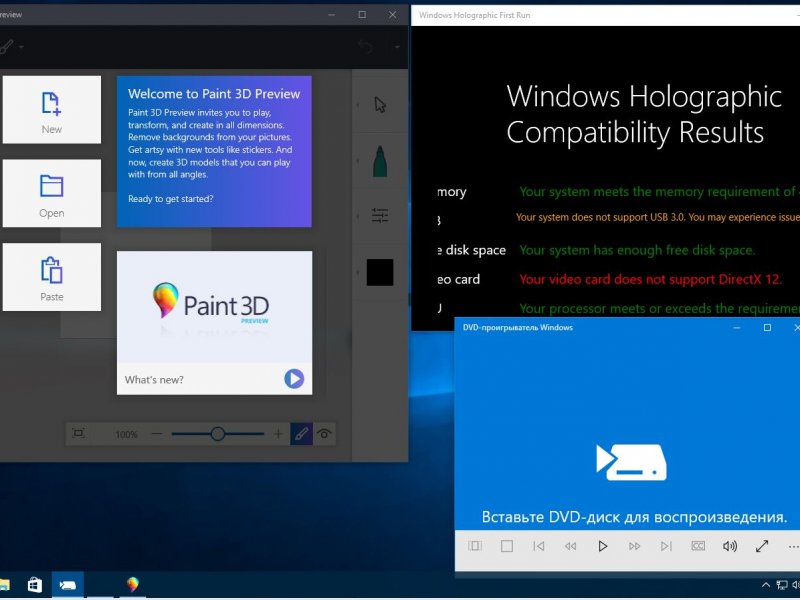Image resolution: width=800 pixels, height=600 pixels.
Task: Click the Play button in DVD player
Action: (603, 546)
